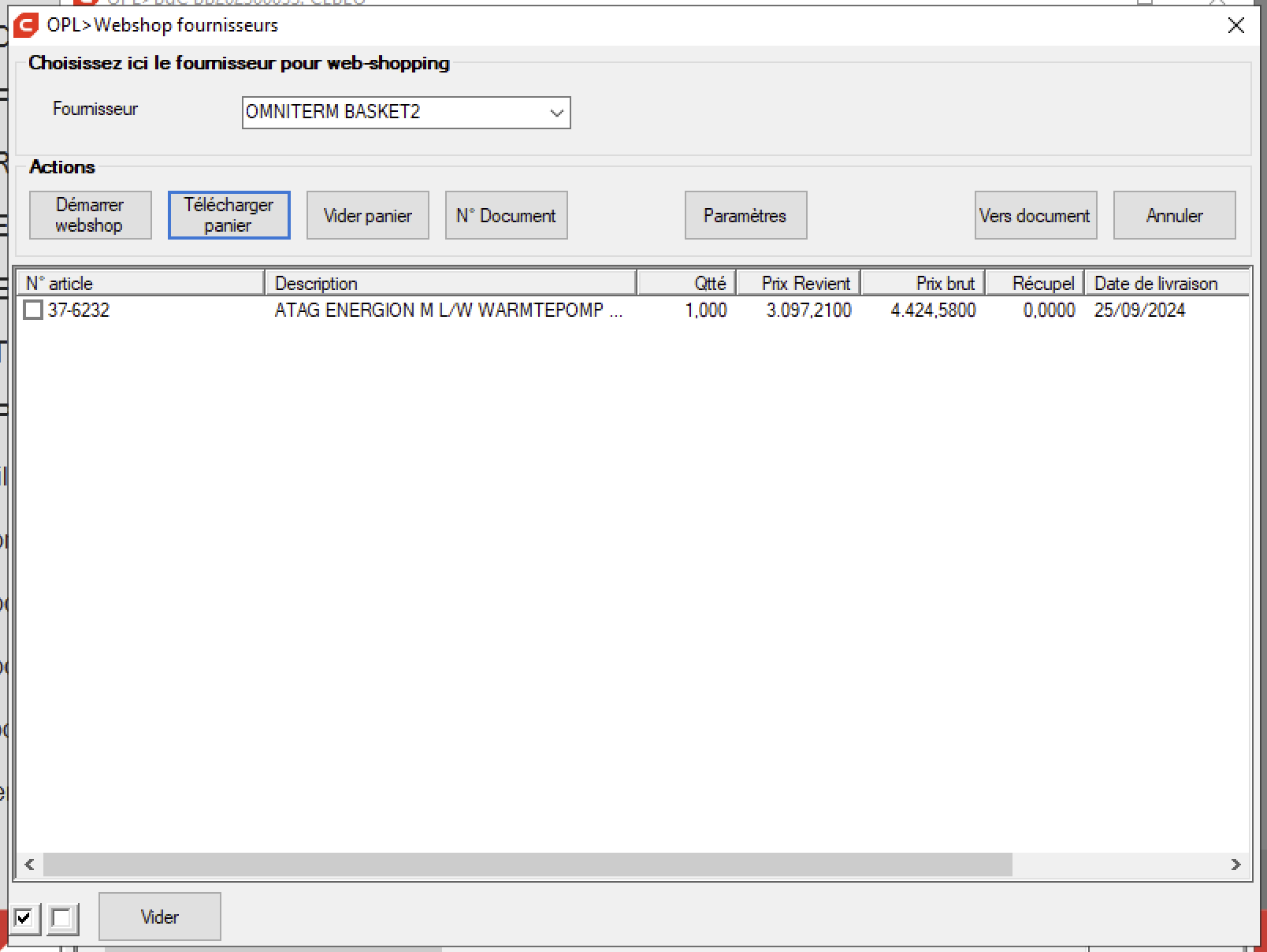This screenshot has height=952, width=1267.
Task: Tick the checkbox for article 37-6232
Action: point(33,310)
